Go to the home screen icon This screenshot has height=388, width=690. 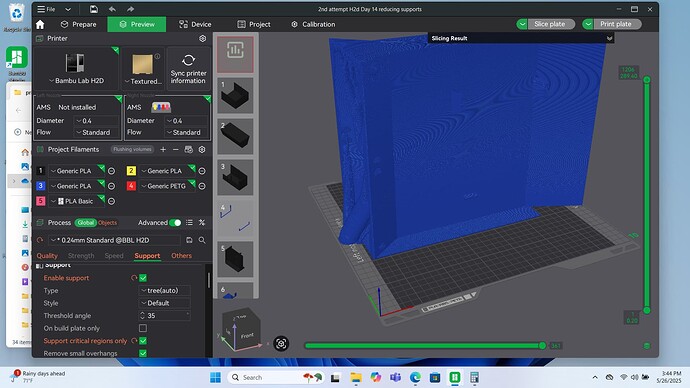(x=40, y=24)
